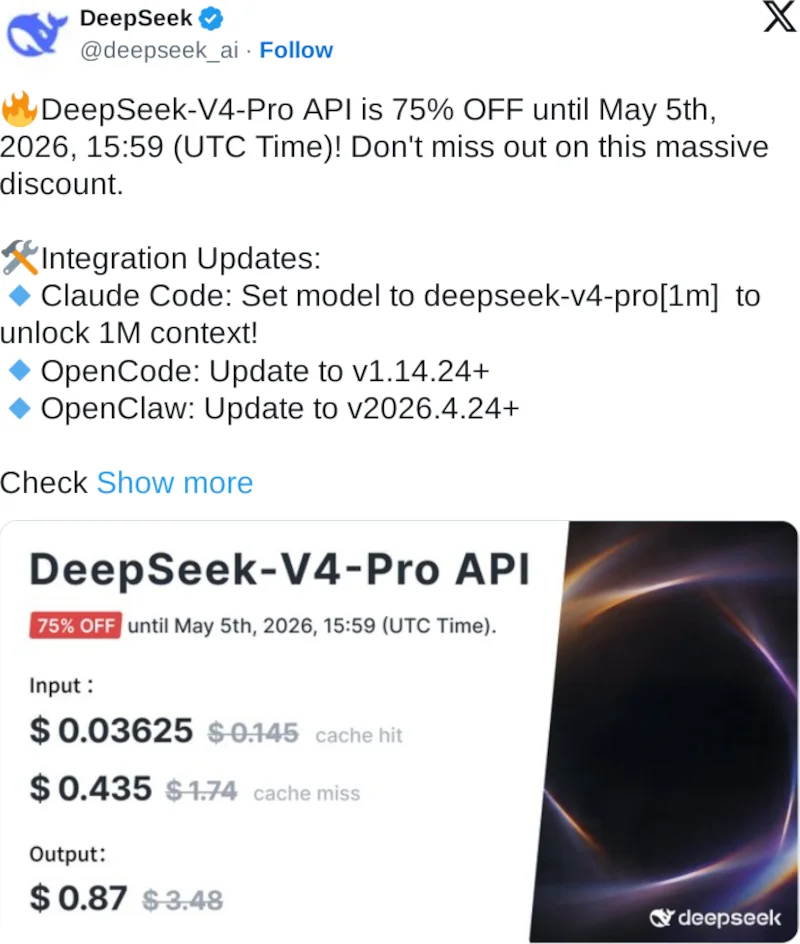Open the DeepSeek-V4-Pro API promo image
The height and width of the screenshot is (944, 800).
(x=400, y=730)
